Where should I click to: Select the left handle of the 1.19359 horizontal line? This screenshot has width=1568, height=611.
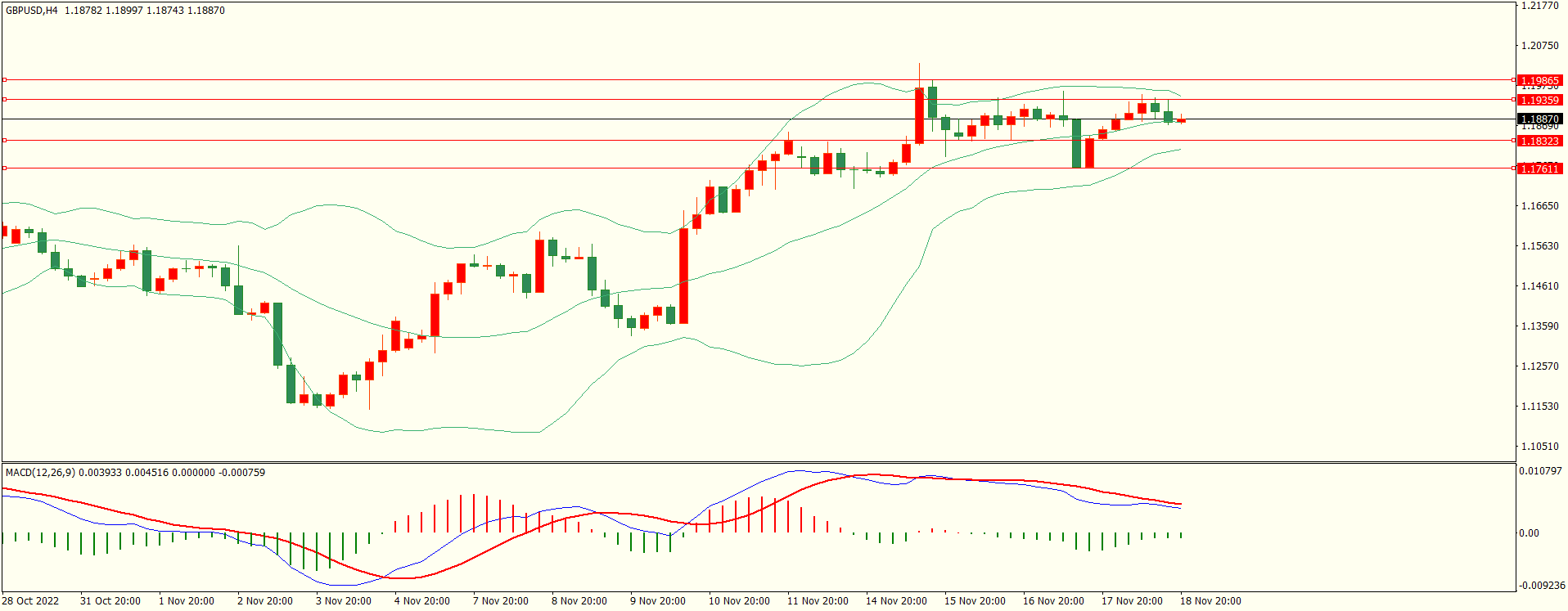click(x=4, y=100)
